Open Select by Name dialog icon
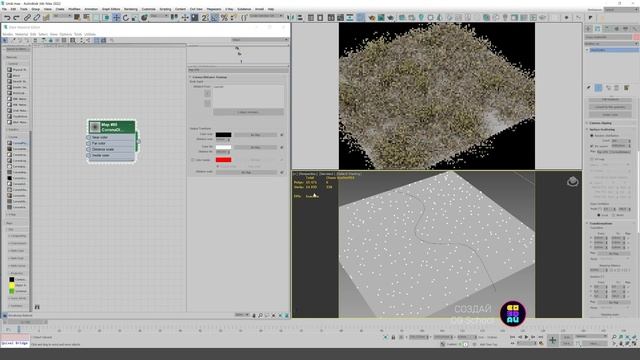Viewport: 640px width, 360px height. click(87, 18)
